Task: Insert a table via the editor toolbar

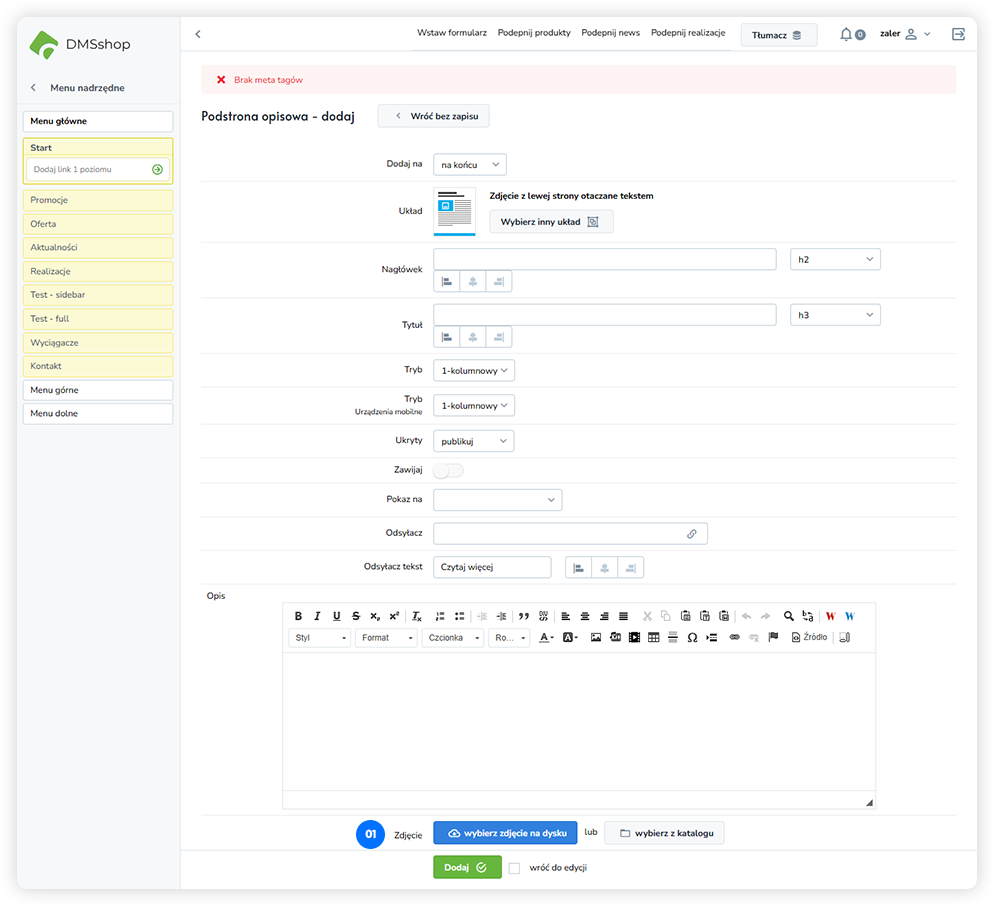Action: pos(653,638)
